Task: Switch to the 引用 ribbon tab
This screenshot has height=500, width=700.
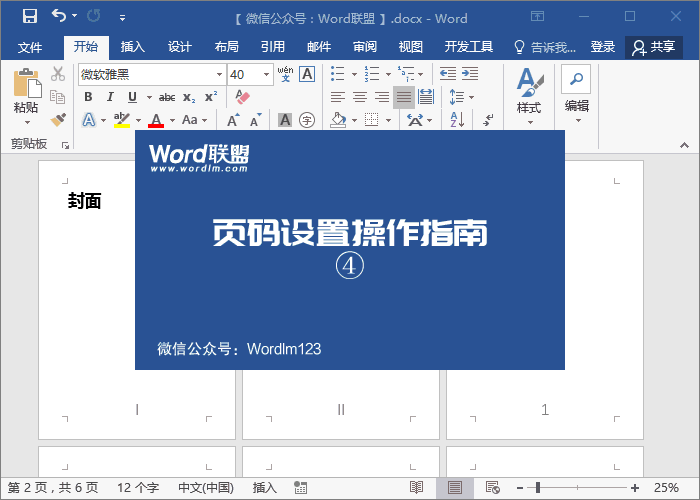Action: pyautogui.click(x=273, y=47)
